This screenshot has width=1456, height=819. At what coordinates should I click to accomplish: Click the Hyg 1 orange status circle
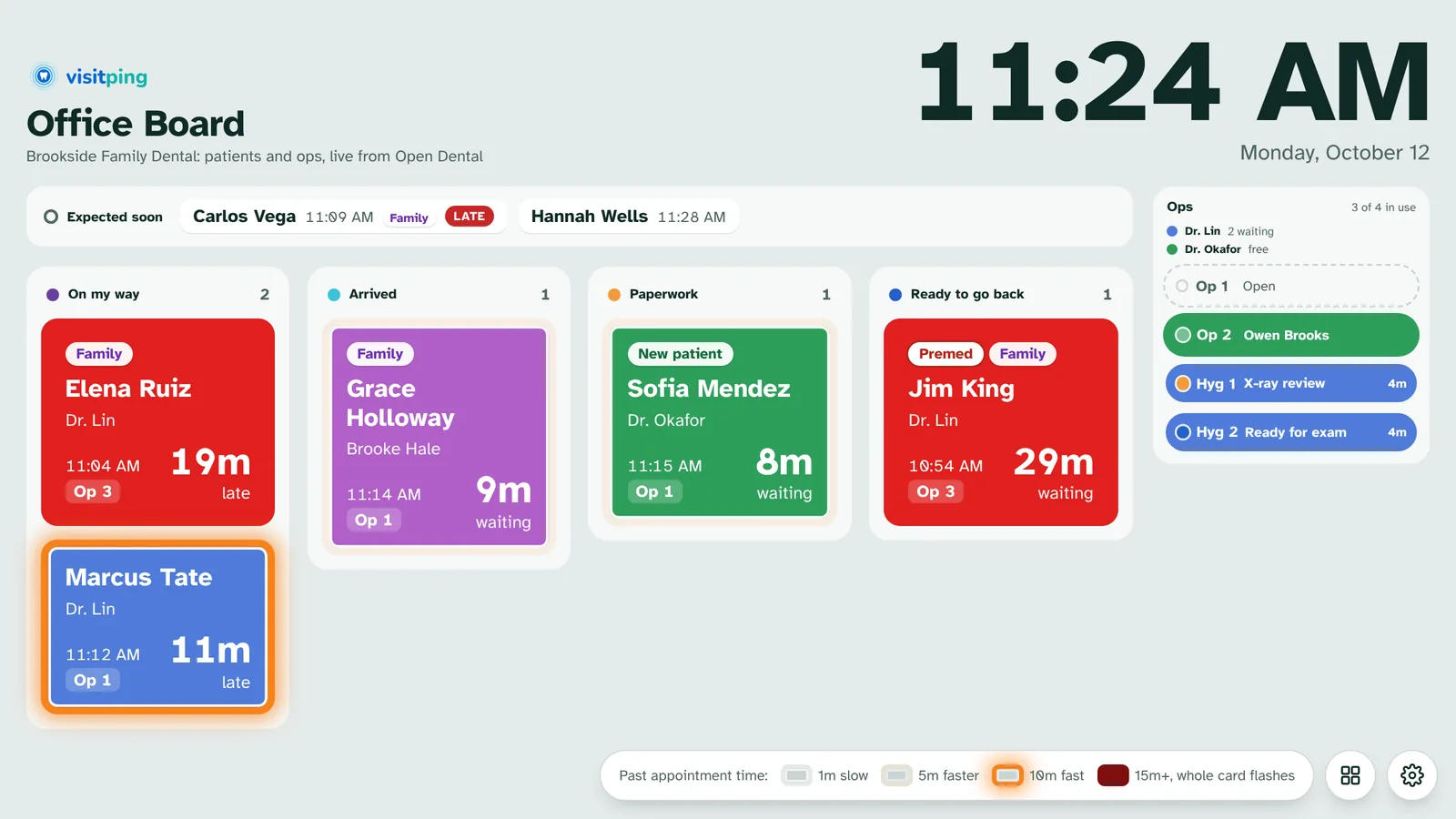click(1183, 383)
